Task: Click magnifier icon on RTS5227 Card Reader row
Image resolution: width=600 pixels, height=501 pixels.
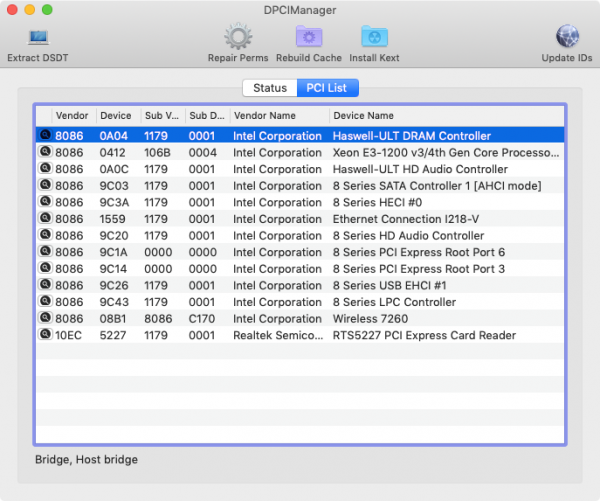Action: coord(45,335)
